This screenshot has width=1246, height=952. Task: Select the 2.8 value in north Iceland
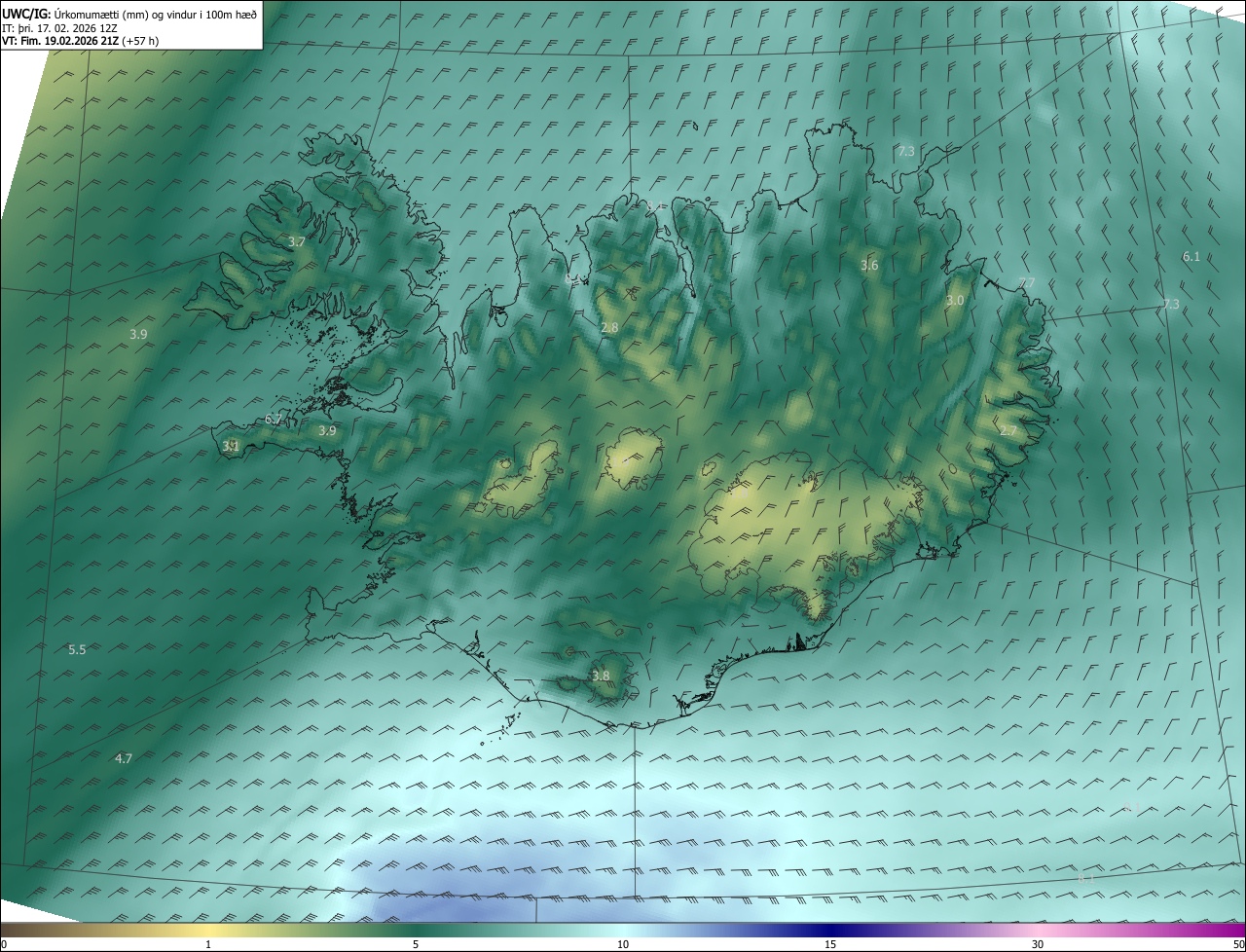click(x=609, y=328)
